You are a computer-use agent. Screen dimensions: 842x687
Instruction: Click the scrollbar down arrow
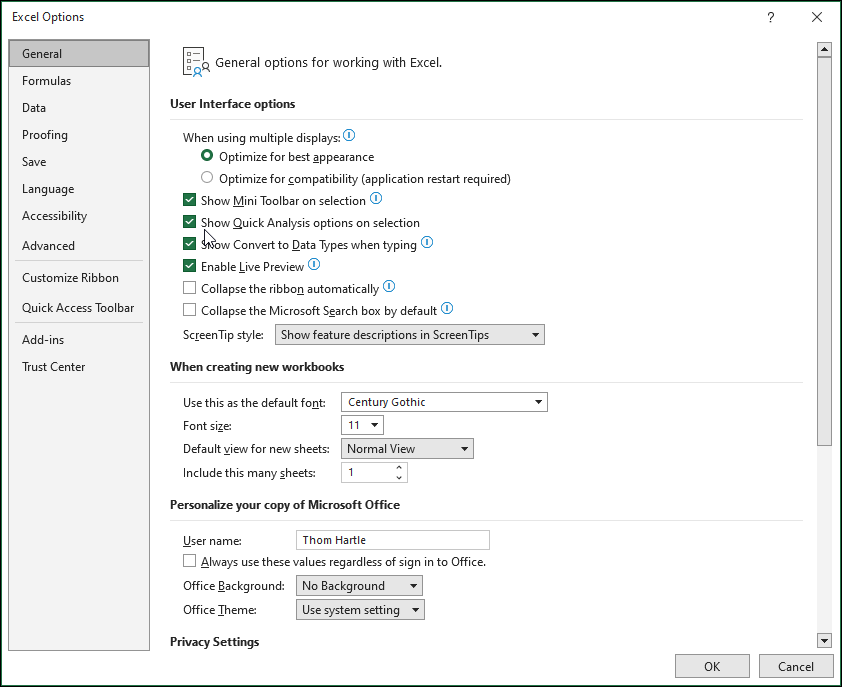[x=824, y=640]
